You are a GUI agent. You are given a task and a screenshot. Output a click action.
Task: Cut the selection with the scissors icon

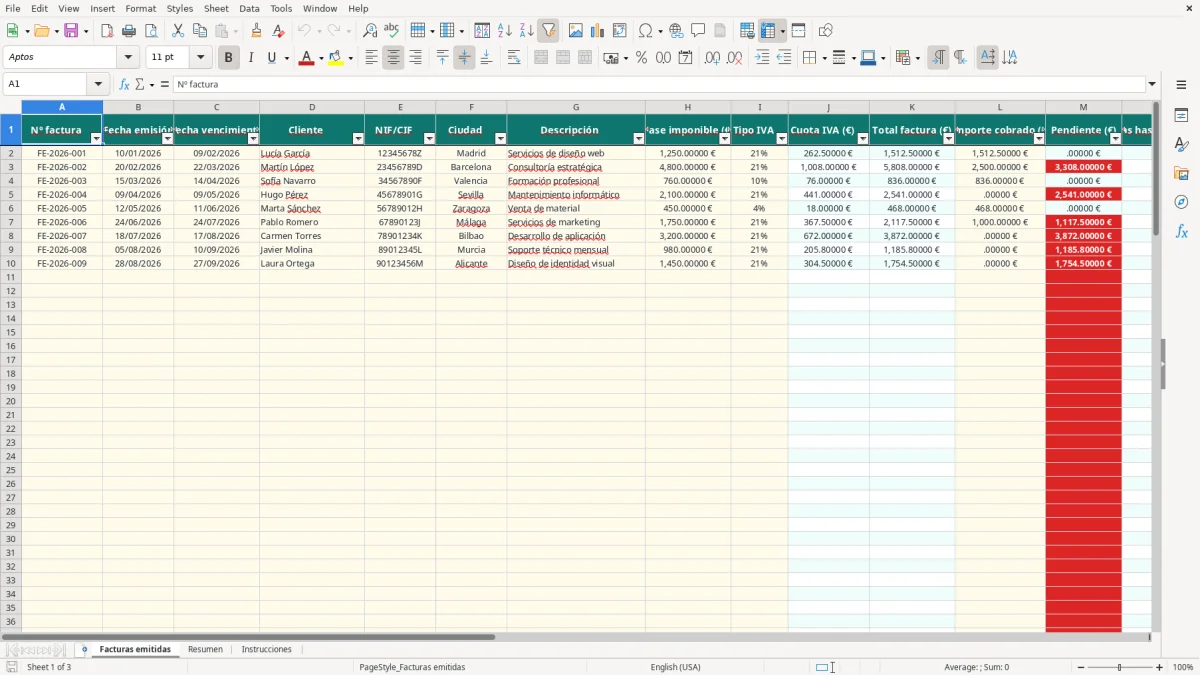[178, 31]
